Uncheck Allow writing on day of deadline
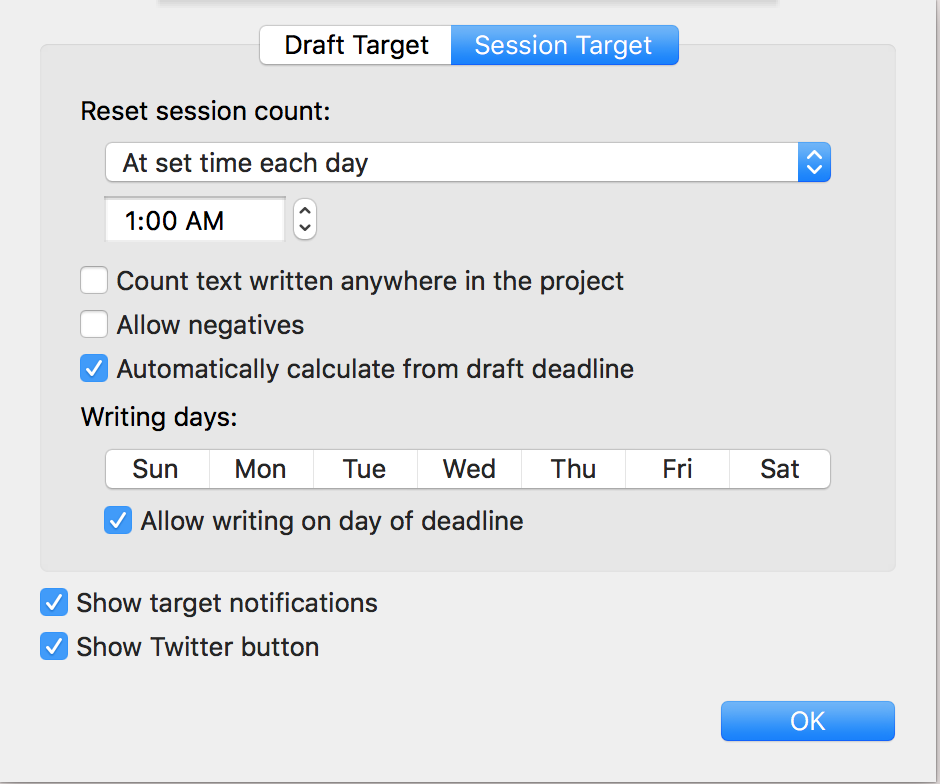 [118, 521]
